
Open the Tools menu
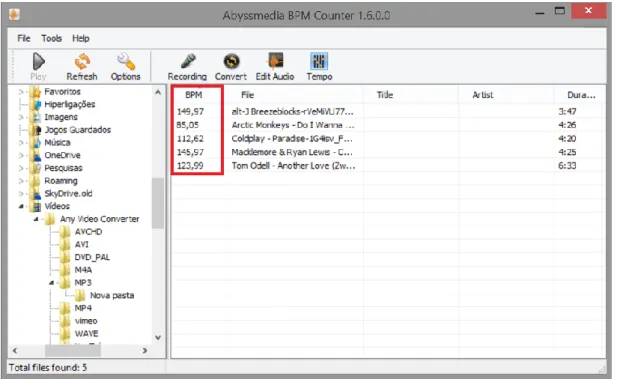click(52, 38)
